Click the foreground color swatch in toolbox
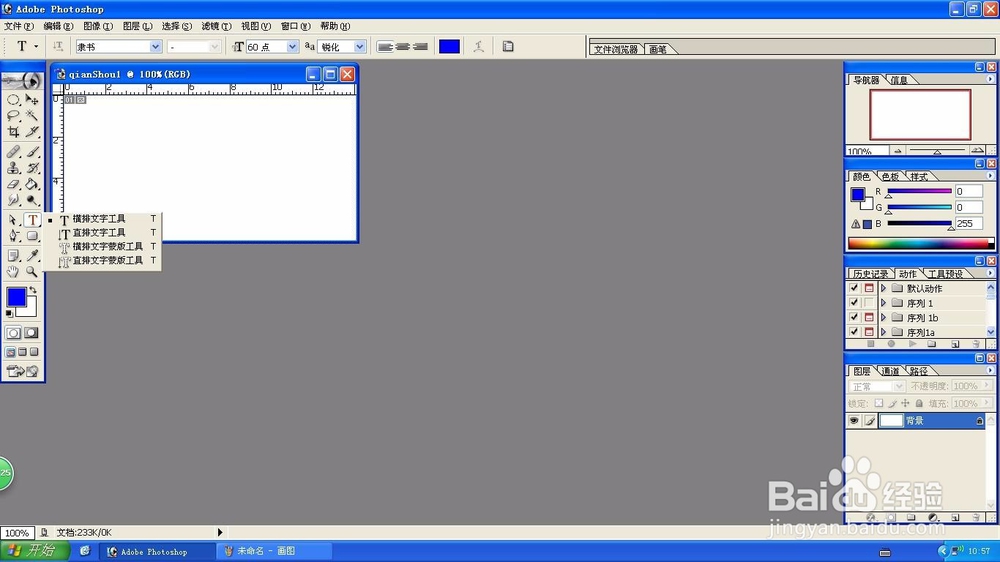Viewport: 1000px width, 562px height. [x=16, y=297]
